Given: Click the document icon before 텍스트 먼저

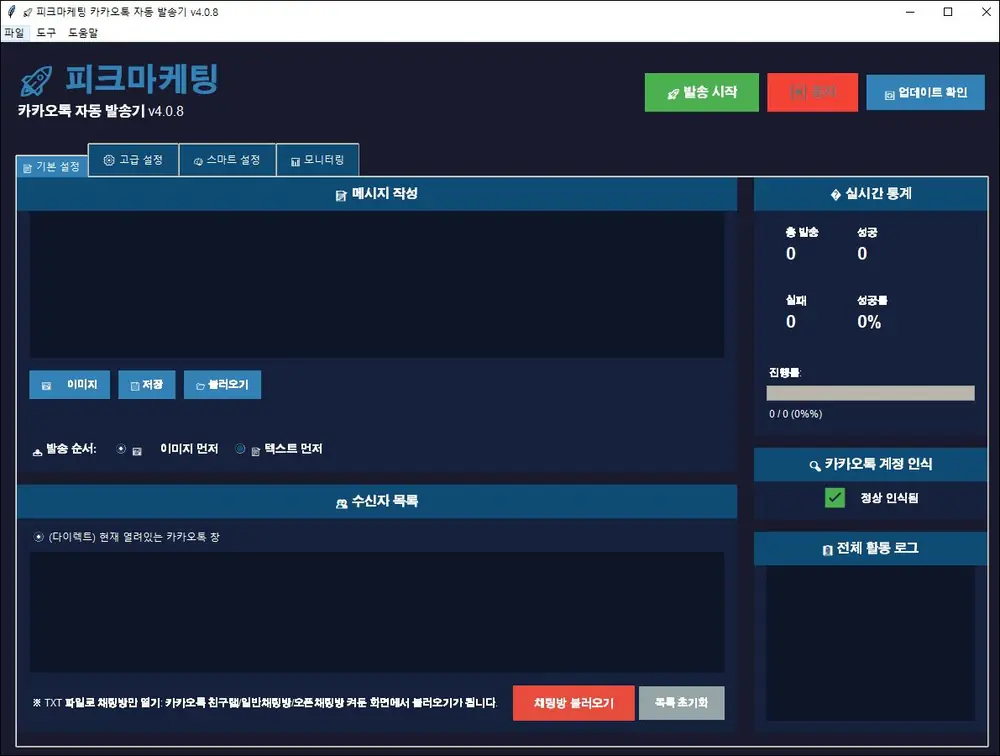Looking at the screenshot, I should [x=255, y=451].
